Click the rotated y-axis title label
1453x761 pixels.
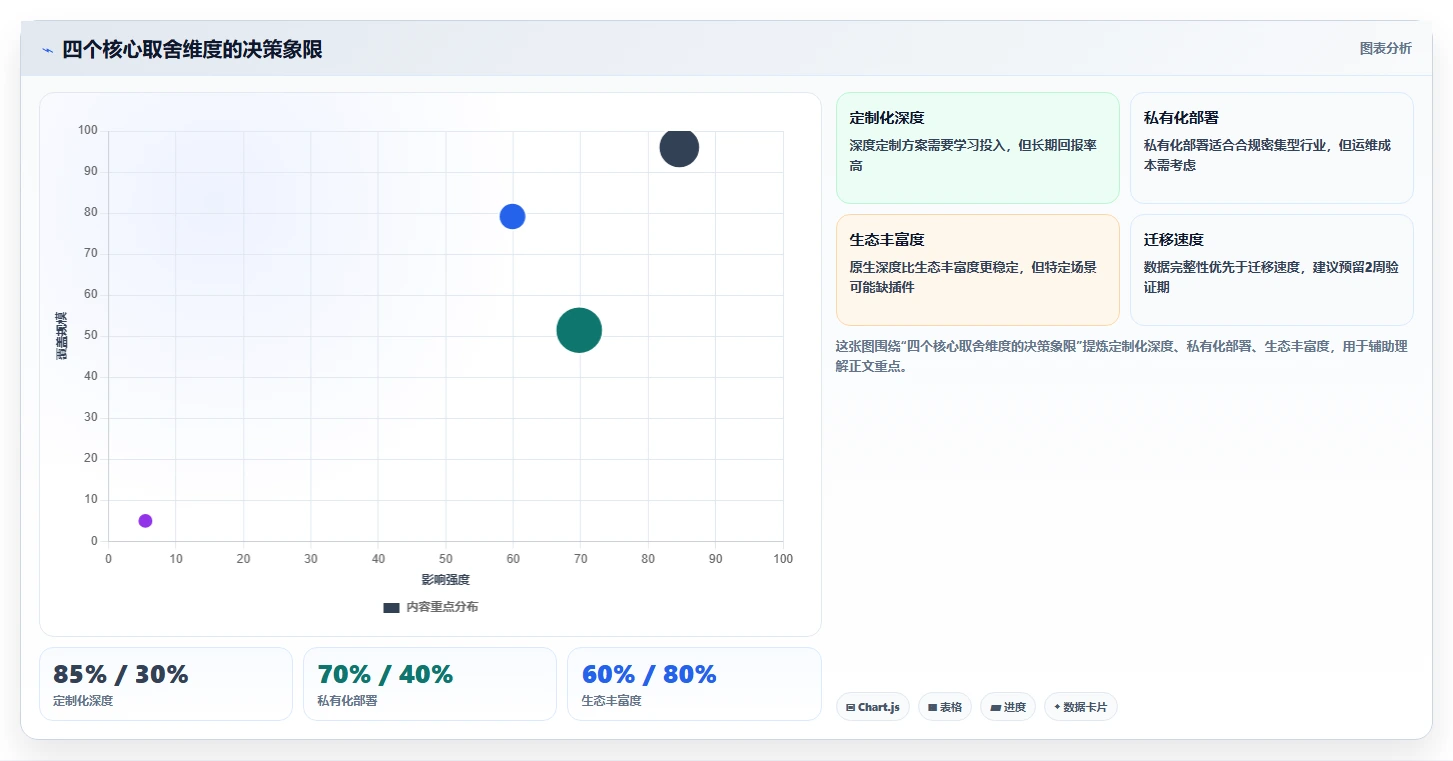(62, 336)
